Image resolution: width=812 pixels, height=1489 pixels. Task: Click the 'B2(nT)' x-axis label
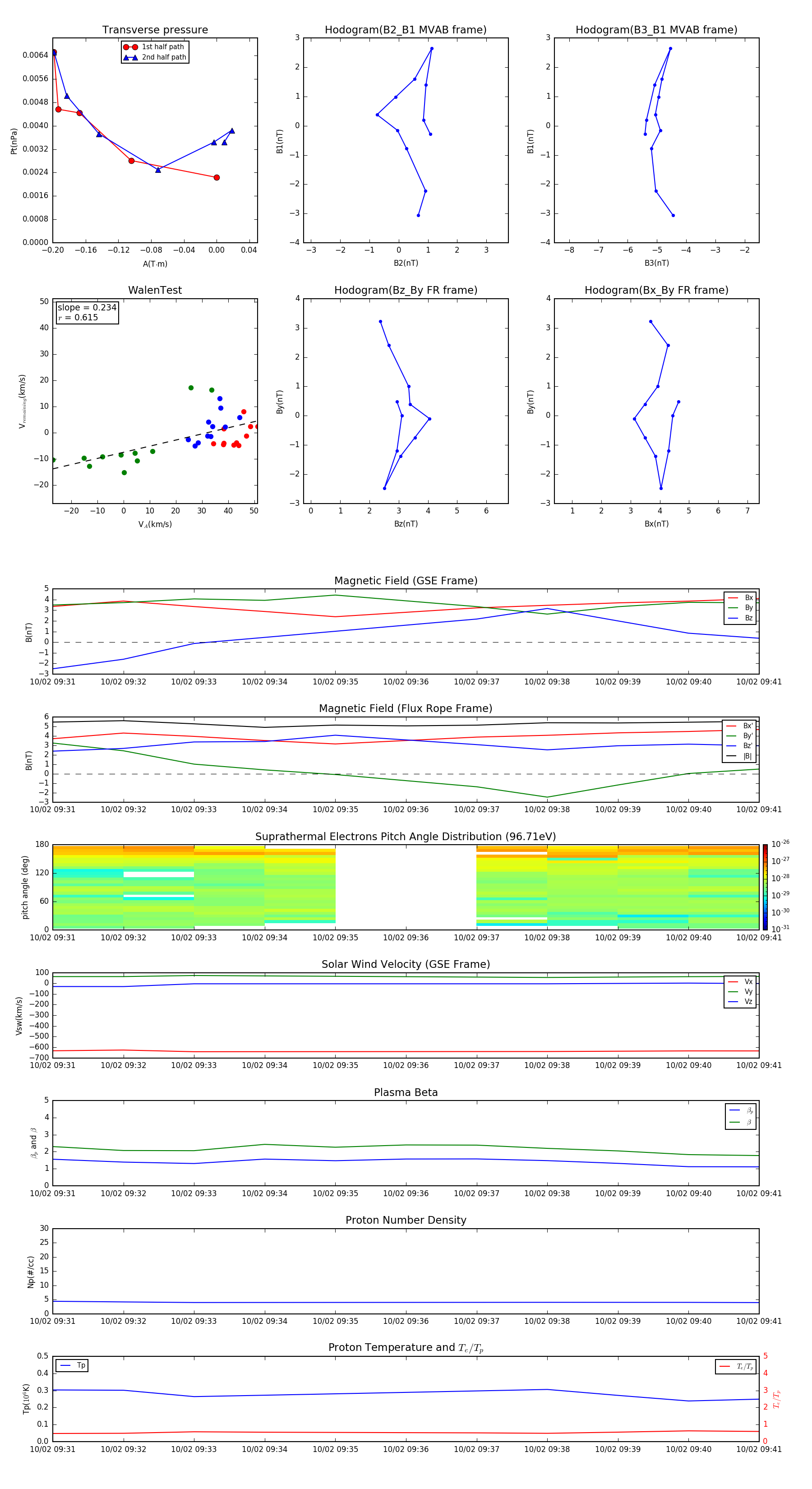click(x=406, y=263)
